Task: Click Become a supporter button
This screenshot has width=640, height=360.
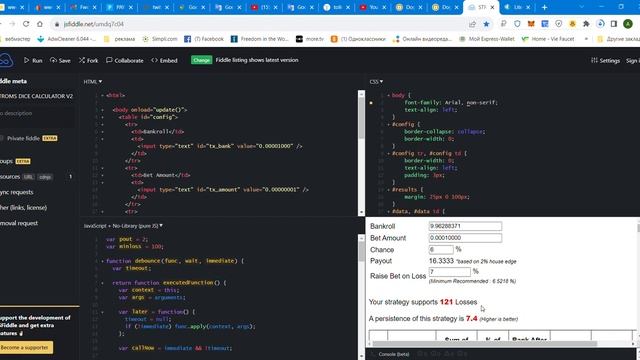Action: click(x=26, y=347)
